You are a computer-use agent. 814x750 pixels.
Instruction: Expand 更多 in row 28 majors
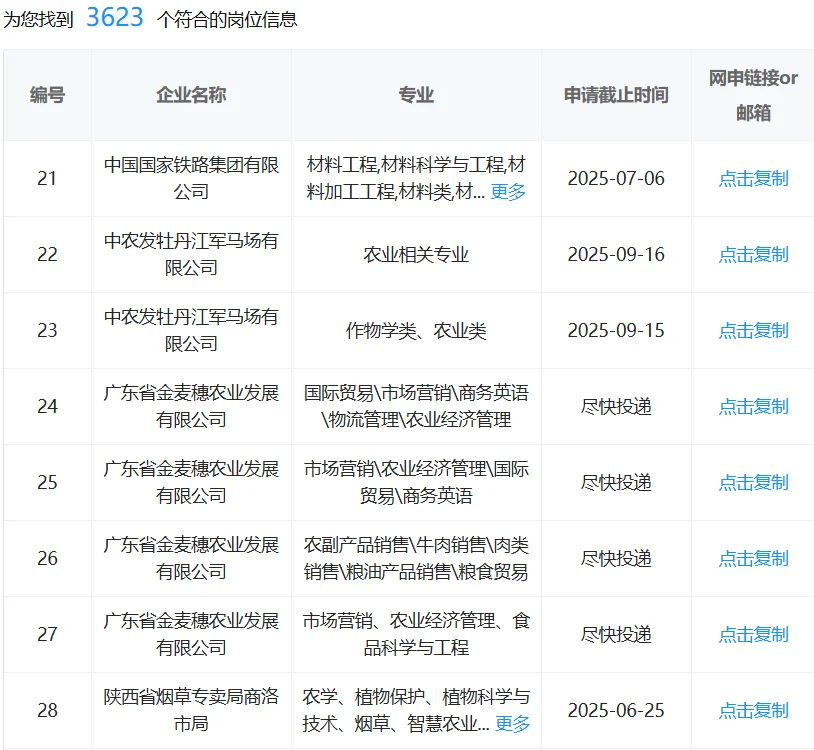coord(512,724)
